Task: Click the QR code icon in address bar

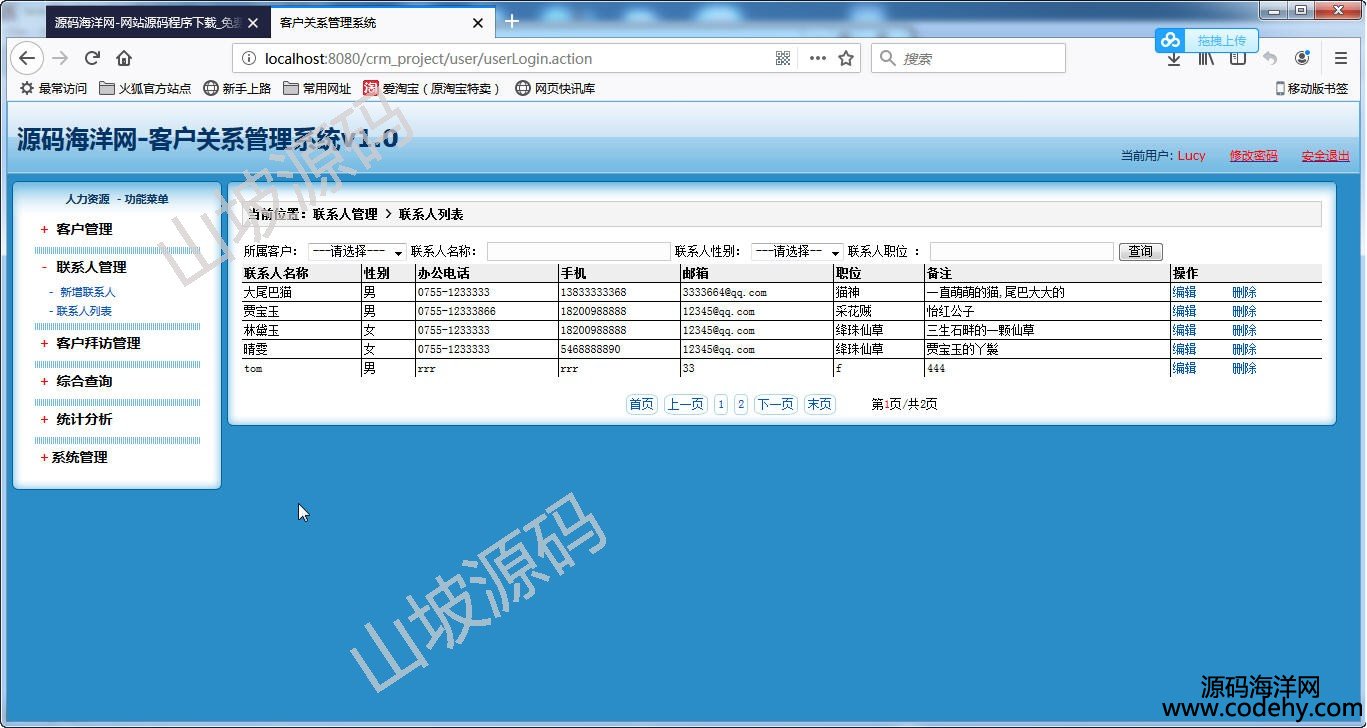Action: click(x=783, y=58)
